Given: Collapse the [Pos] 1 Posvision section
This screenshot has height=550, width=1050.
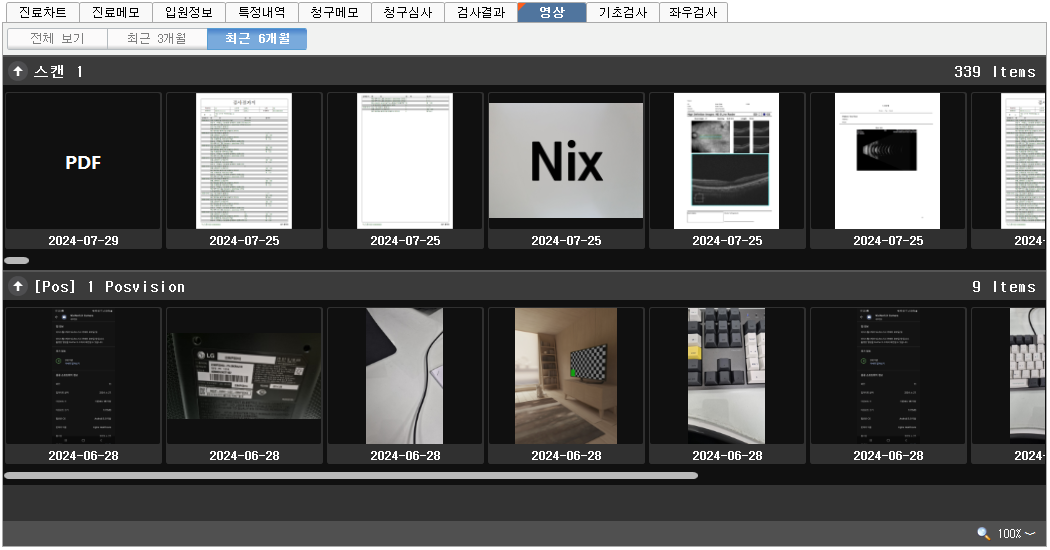Looking at the screenshot, I should 18,287.
